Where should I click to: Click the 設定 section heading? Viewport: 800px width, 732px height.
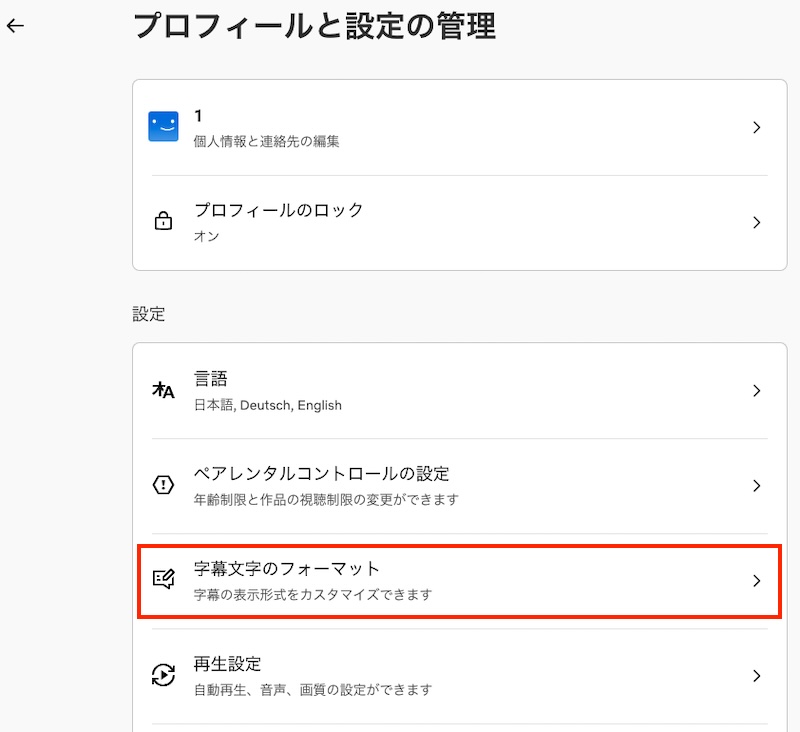[x=148, y=314]
